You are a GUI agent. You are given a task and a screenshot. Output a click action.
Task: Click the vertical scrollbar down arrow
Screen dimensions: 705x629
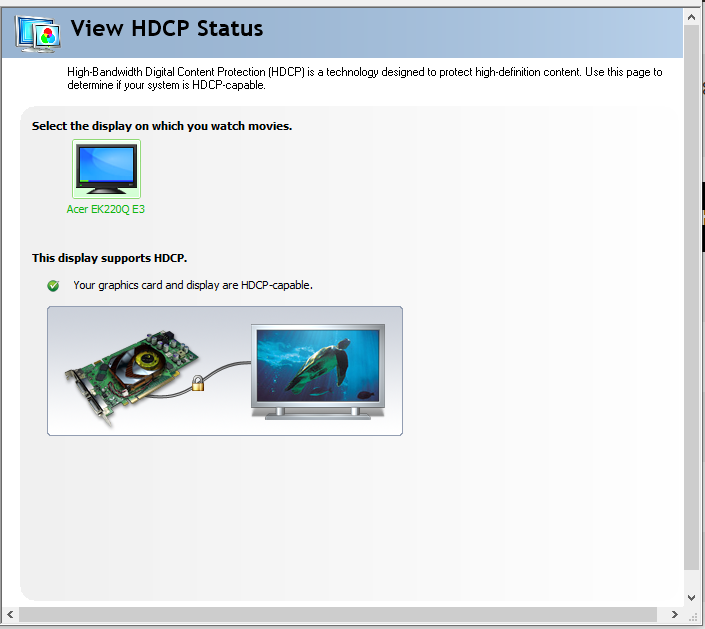692,598
